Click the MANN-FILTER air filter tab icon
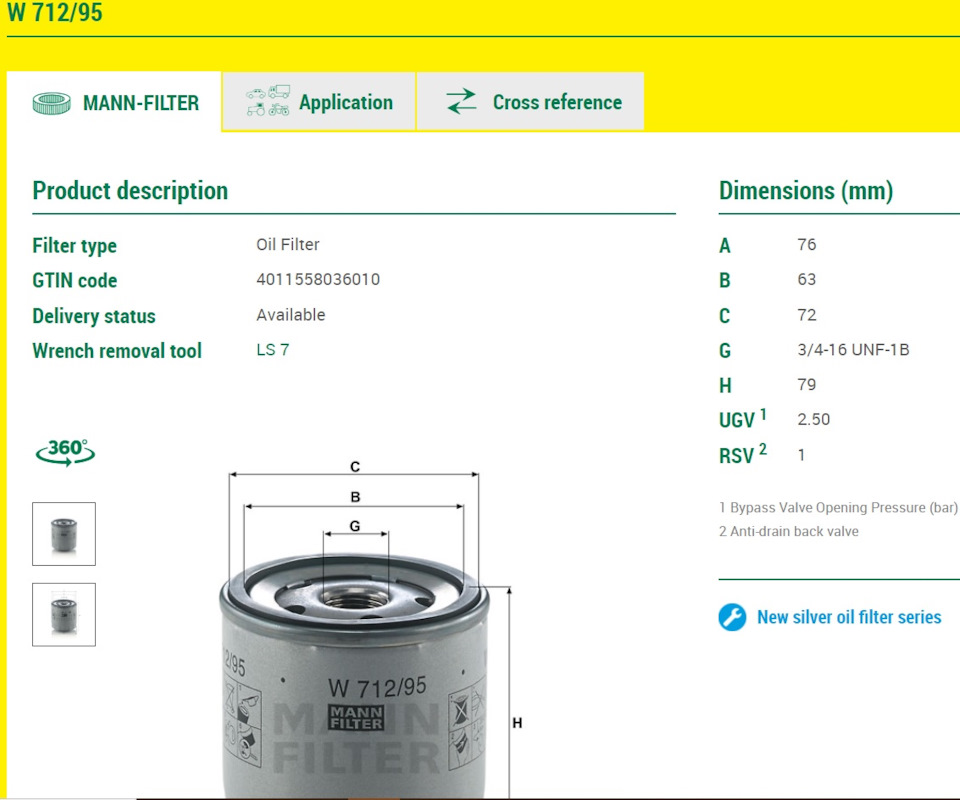This screenshot has width=960, height=800. [x=52, y=103]
